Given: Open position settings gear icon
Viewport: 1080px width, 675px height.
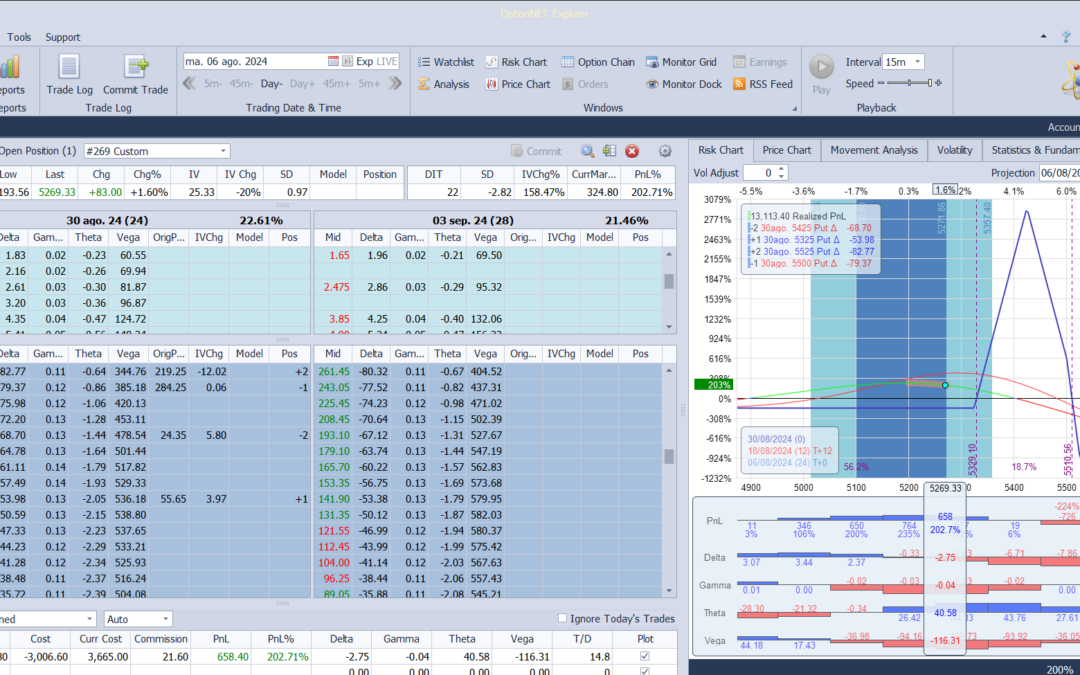Looking at the screenshot, I should [665, 151].
